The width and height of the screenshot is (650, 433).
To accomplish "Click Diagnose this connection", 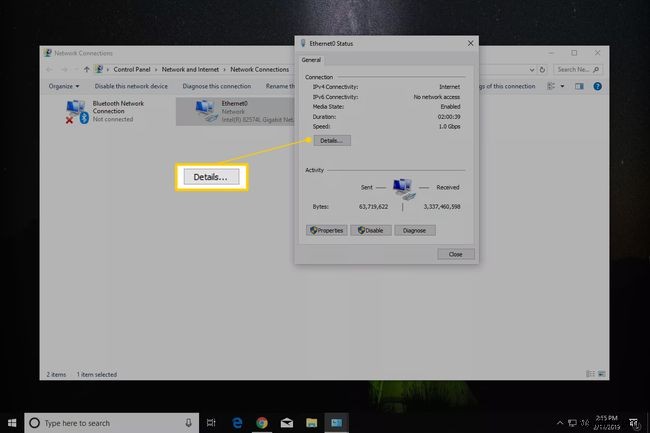I will coord(217,86).
